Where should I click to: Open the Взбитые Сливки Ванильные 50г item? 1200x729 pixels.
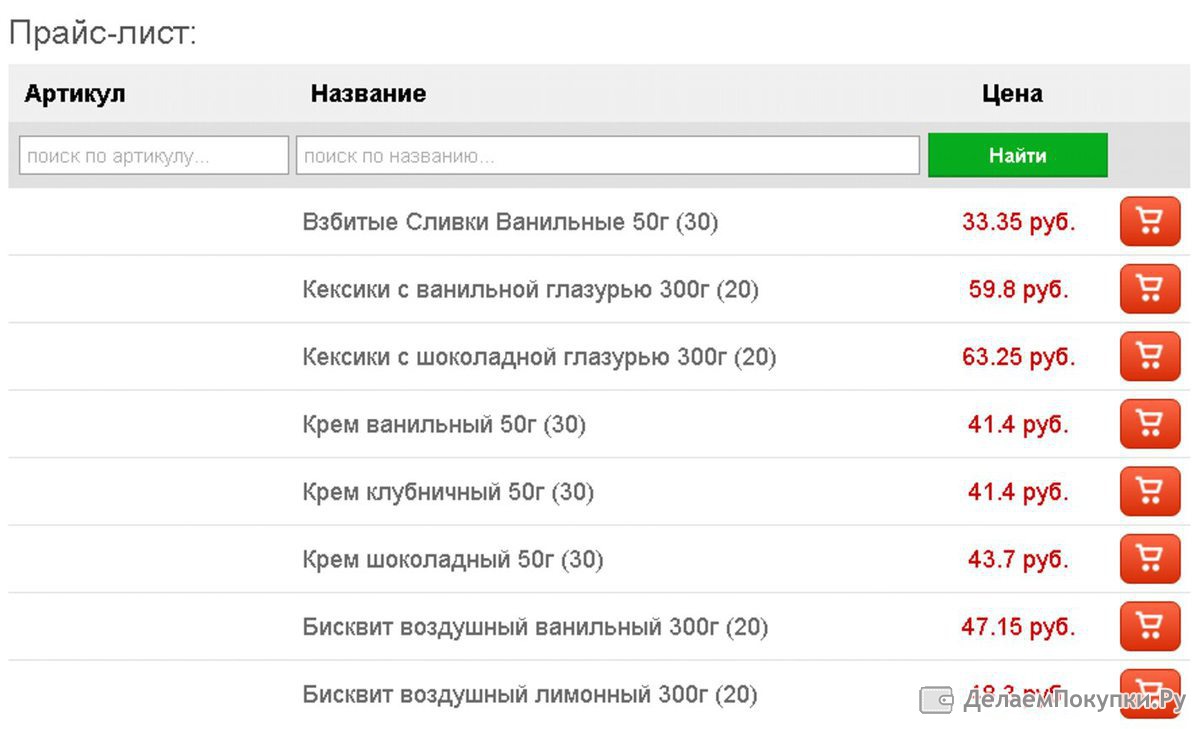510,222
